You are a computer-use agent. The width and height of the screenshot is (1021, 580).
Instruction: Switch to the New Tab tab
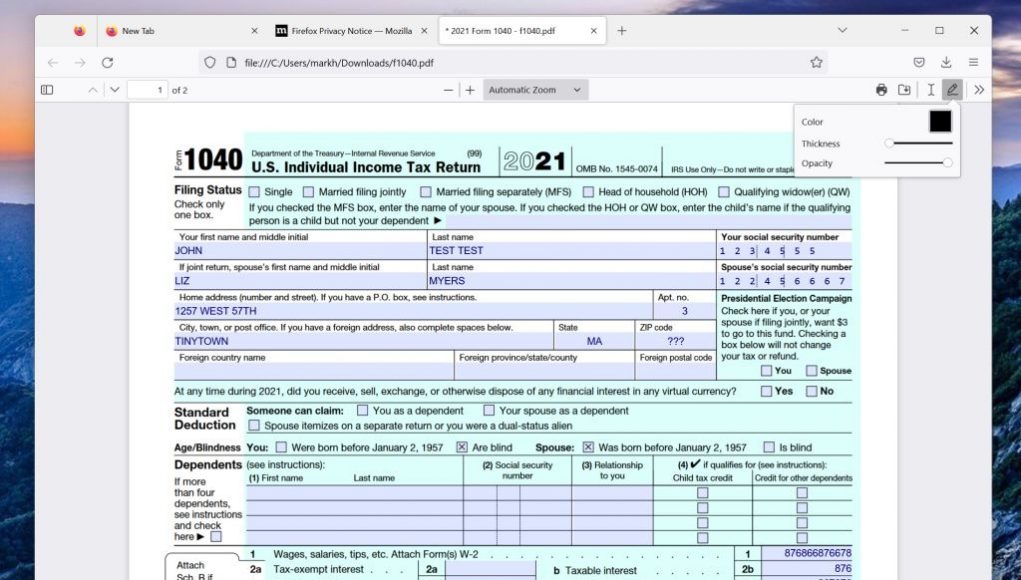coord(181,31)
